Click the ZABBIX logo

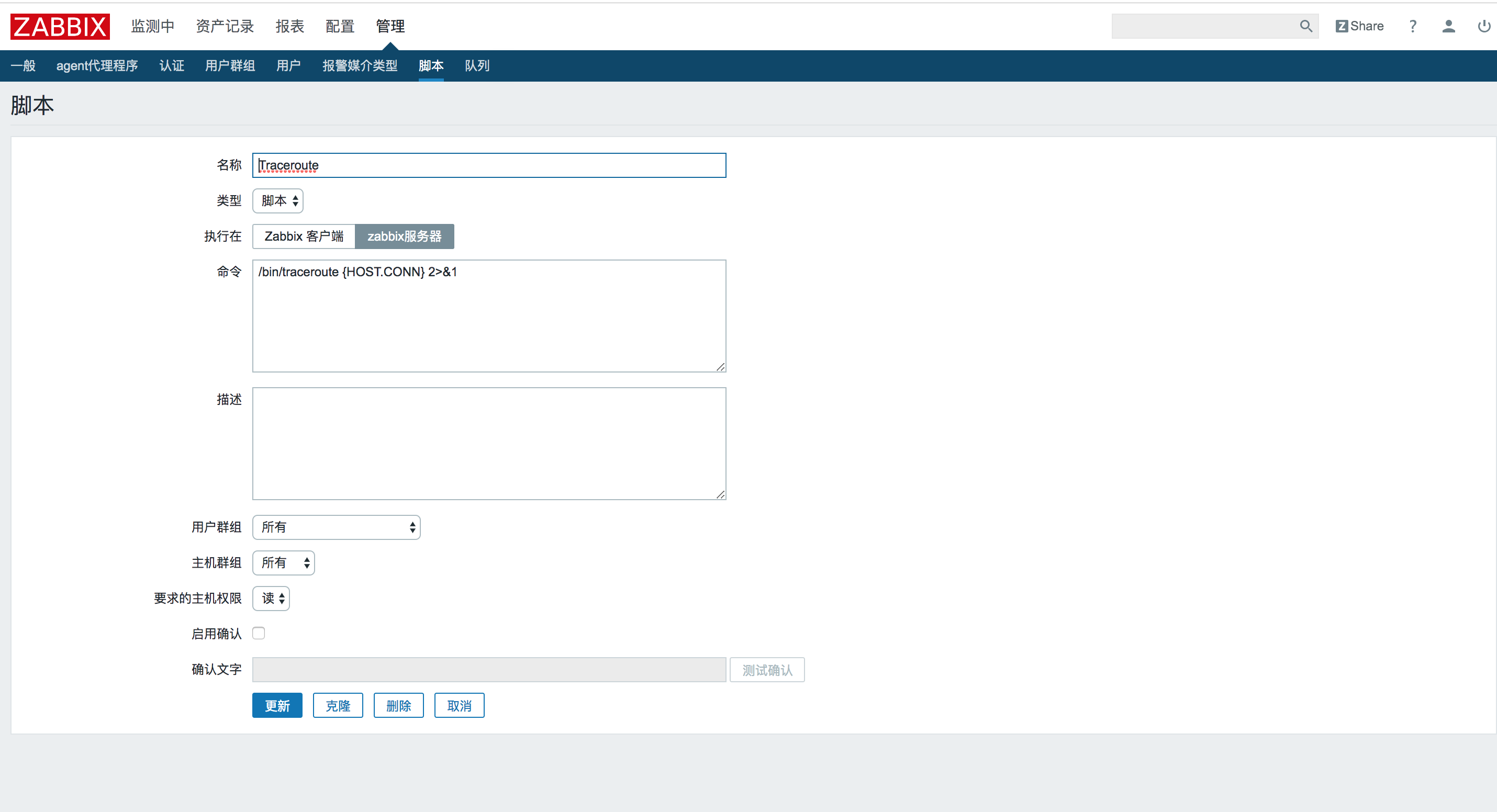click(x=60, y=26)
